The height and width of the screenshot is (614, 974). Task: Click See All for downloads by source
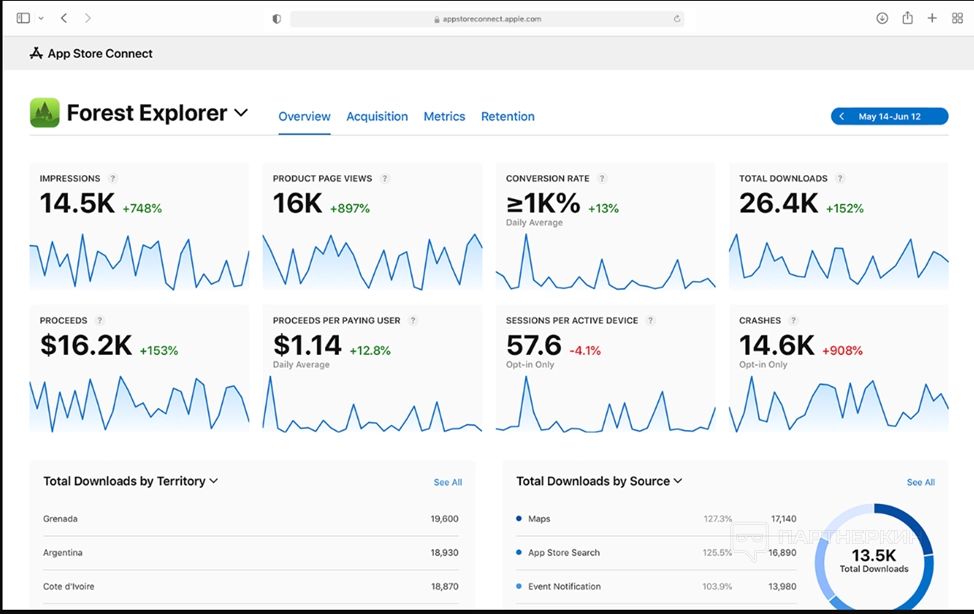click(920, 482)
